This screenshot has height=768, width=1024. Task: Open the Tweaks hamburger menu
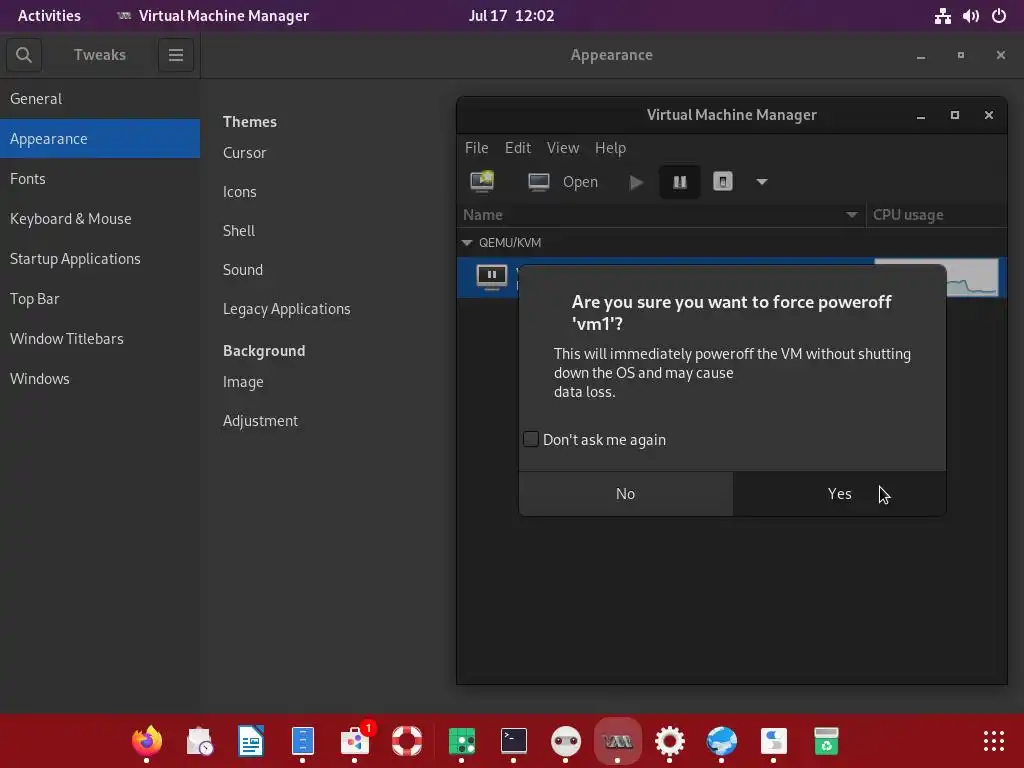176,55
